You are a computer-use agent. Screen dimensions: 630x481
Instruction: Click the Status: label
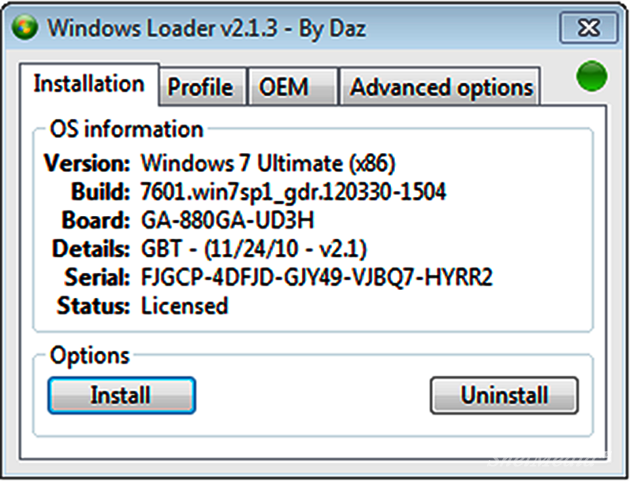(x=94, y=306)
